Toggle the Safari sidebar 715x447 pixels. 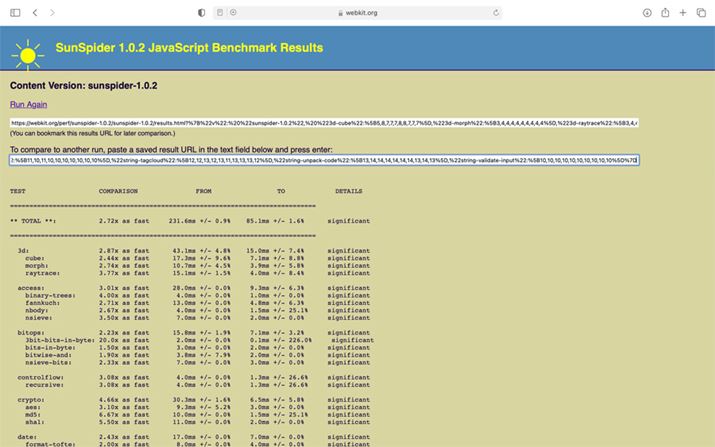click(15, 13)
